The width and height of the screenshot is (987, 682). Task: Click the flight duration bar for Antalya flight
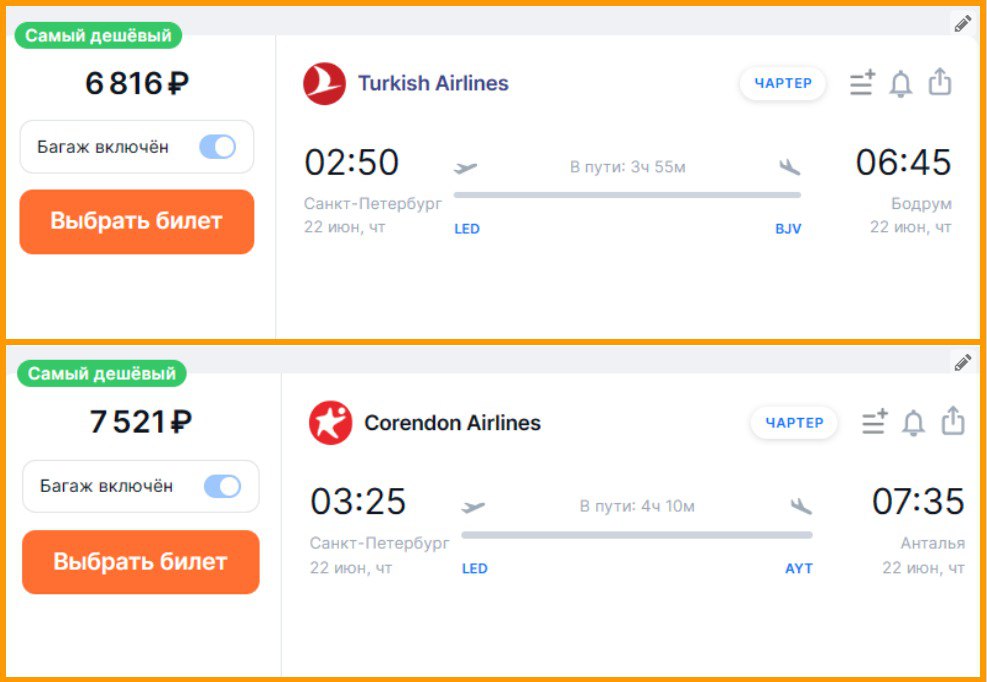[x=636, y=535]
